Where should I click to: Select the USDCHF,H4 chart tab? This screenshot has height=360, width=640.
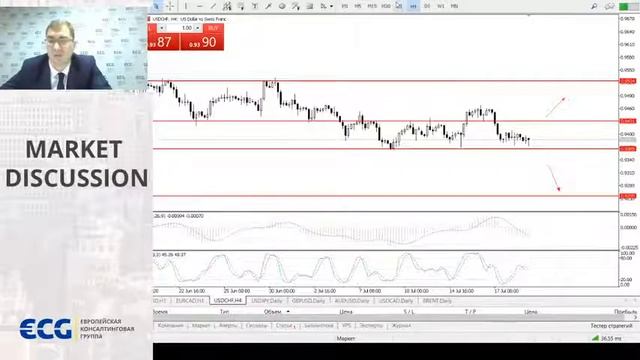[x=228, y=300]
